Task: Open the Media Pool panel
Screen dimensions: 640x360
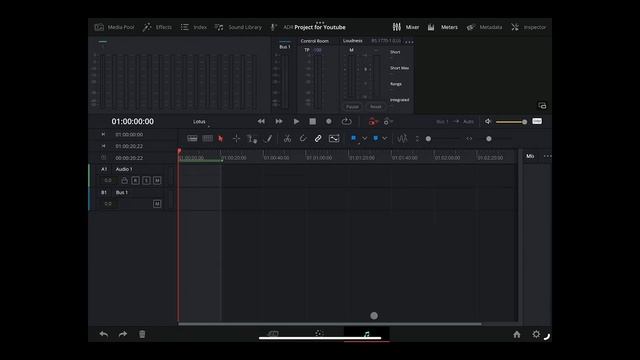Action: (x=114, y=27)
